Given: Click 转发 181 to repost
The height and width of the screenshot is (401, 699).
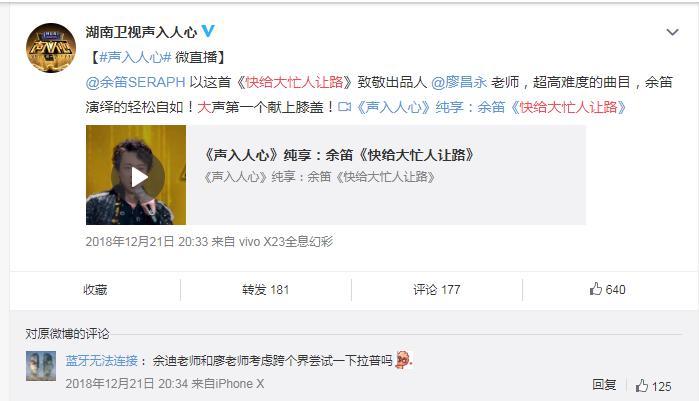Looking at the screenshot, I should tap(266, 290).
